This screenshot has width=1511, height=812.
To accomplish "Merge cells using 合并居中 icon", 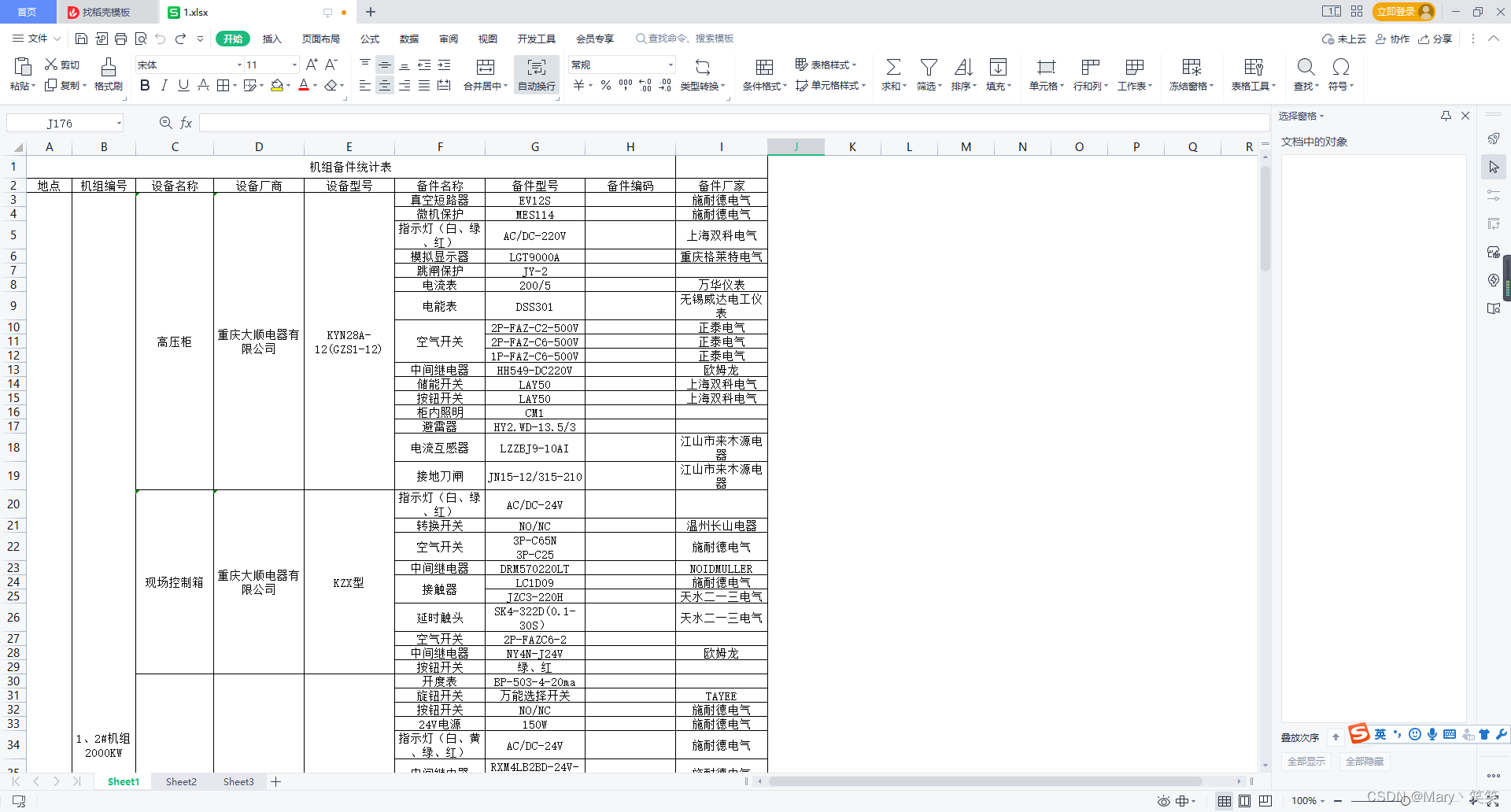I will [x=484, y=75].
